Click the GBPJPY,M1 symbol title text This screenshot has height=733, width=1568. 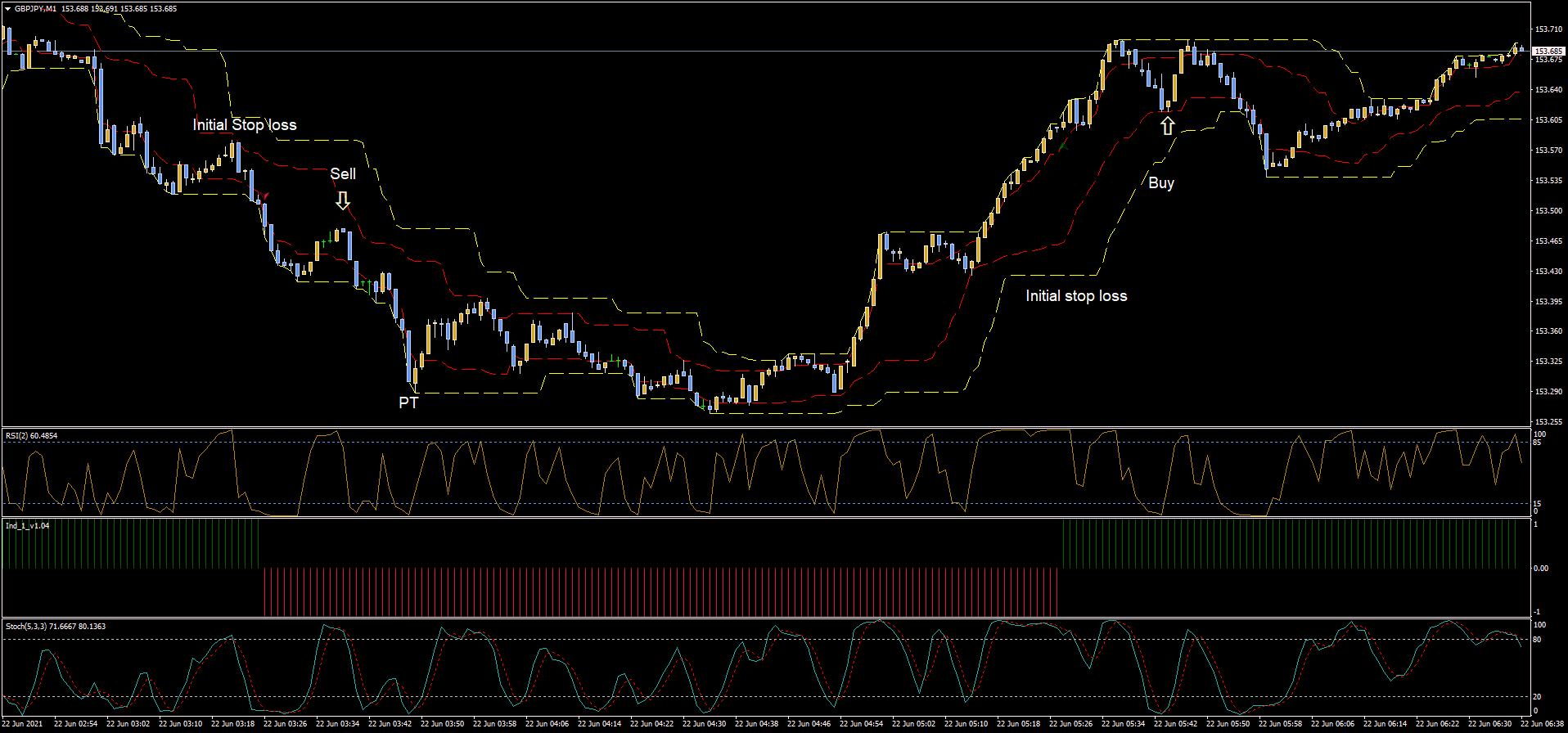pos(36,9)
